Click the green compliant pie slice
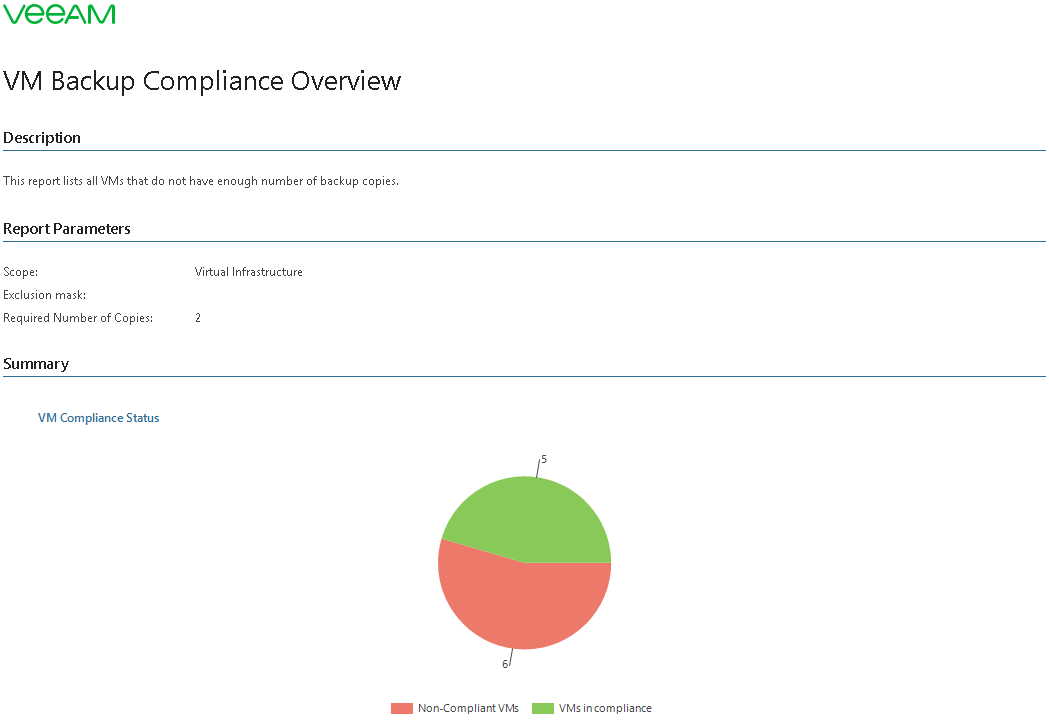This screenshot has height=726, width=1049. (x=529, y=519)
